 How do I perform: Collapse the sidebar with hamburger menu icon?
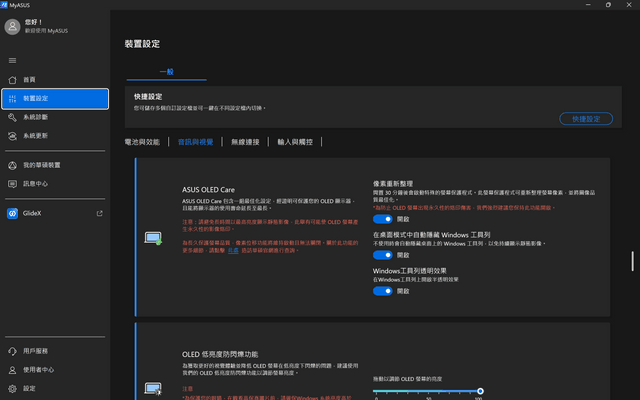pos(12,60)
